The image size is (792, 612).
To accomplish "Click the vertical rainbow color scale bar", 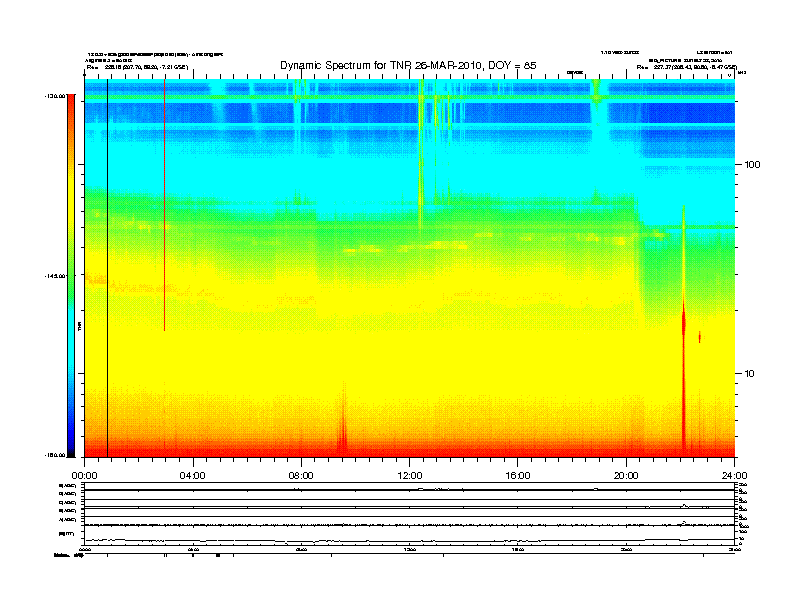I will [x=71, y=275].
